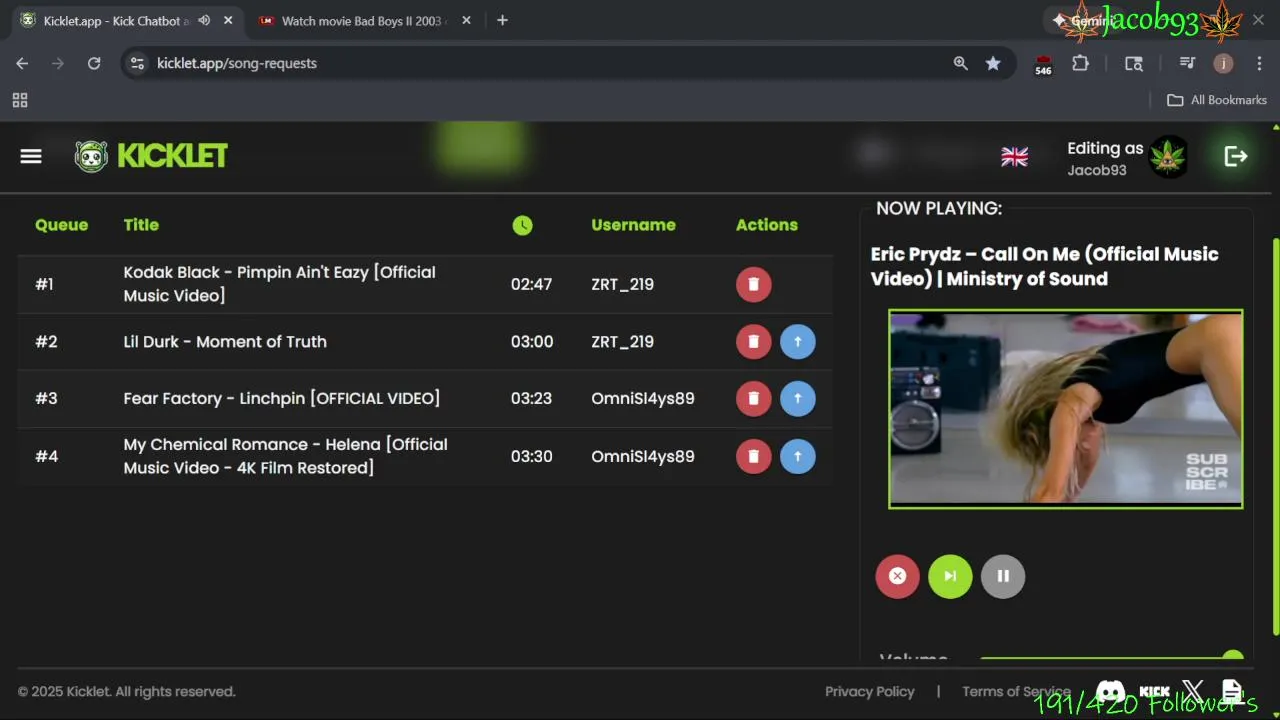Open the browser zoom indicator
This screenshot has height=720, width=1280.
(x=960, y=63)
